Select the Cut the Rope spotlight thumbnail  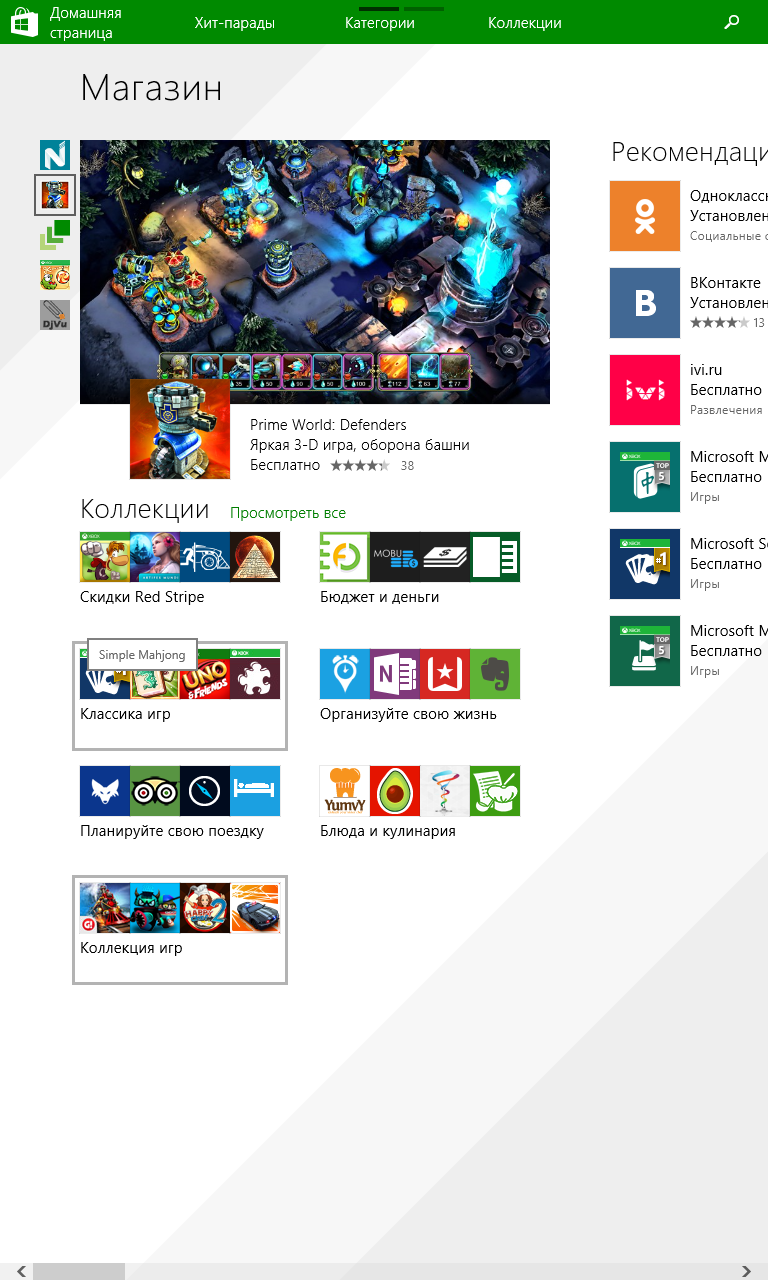pyautogui.click(x=55, y=275)
